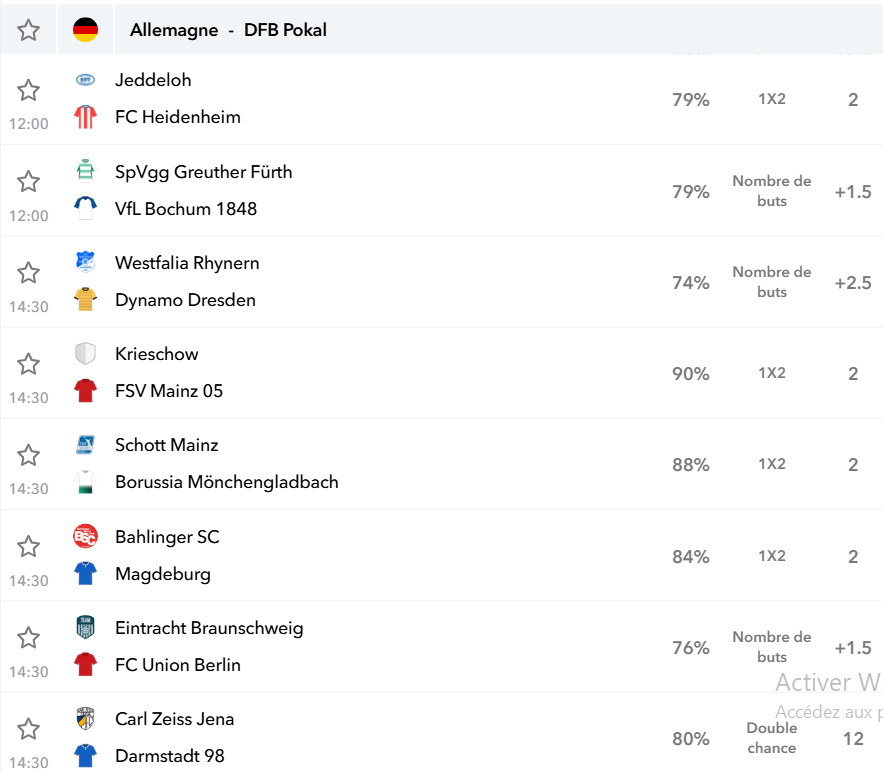
Task: Click the Carl Zeiss Jena crest
Action: 86,719
